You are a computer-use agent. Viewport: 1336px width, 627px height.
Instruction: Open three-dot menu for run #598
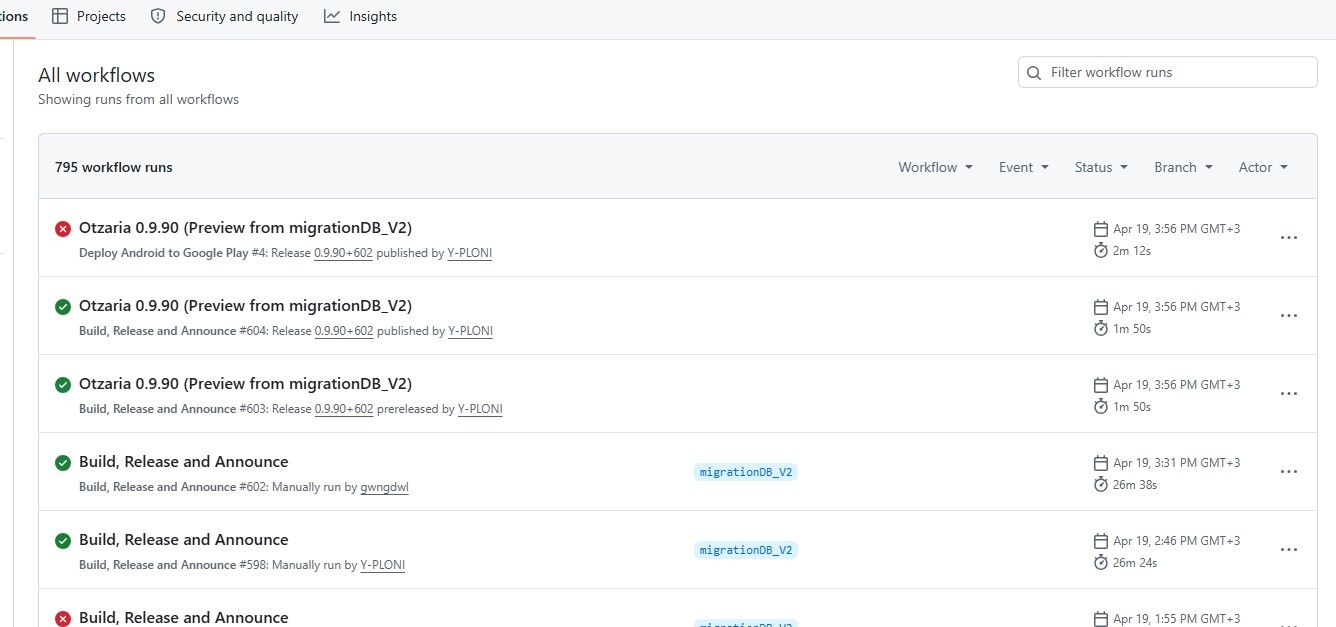(1289, 550)
